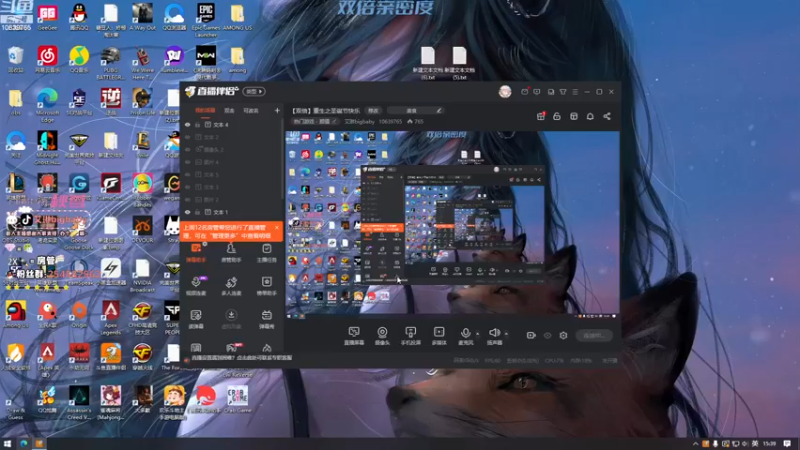The height and width of the screenshot is (450, 800).
Task: Open the quality selector field with pencil
Action: pyautogui.click(x=414, y=110)
